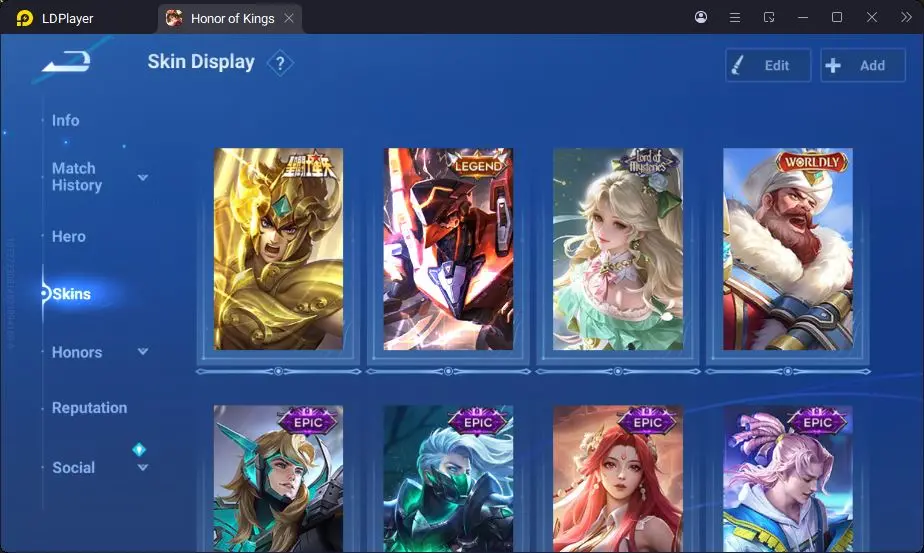This screenshot has height=553, width=924.
Task: Click the EPIC badge on the pink-haired skin
Action: (817, 422)
